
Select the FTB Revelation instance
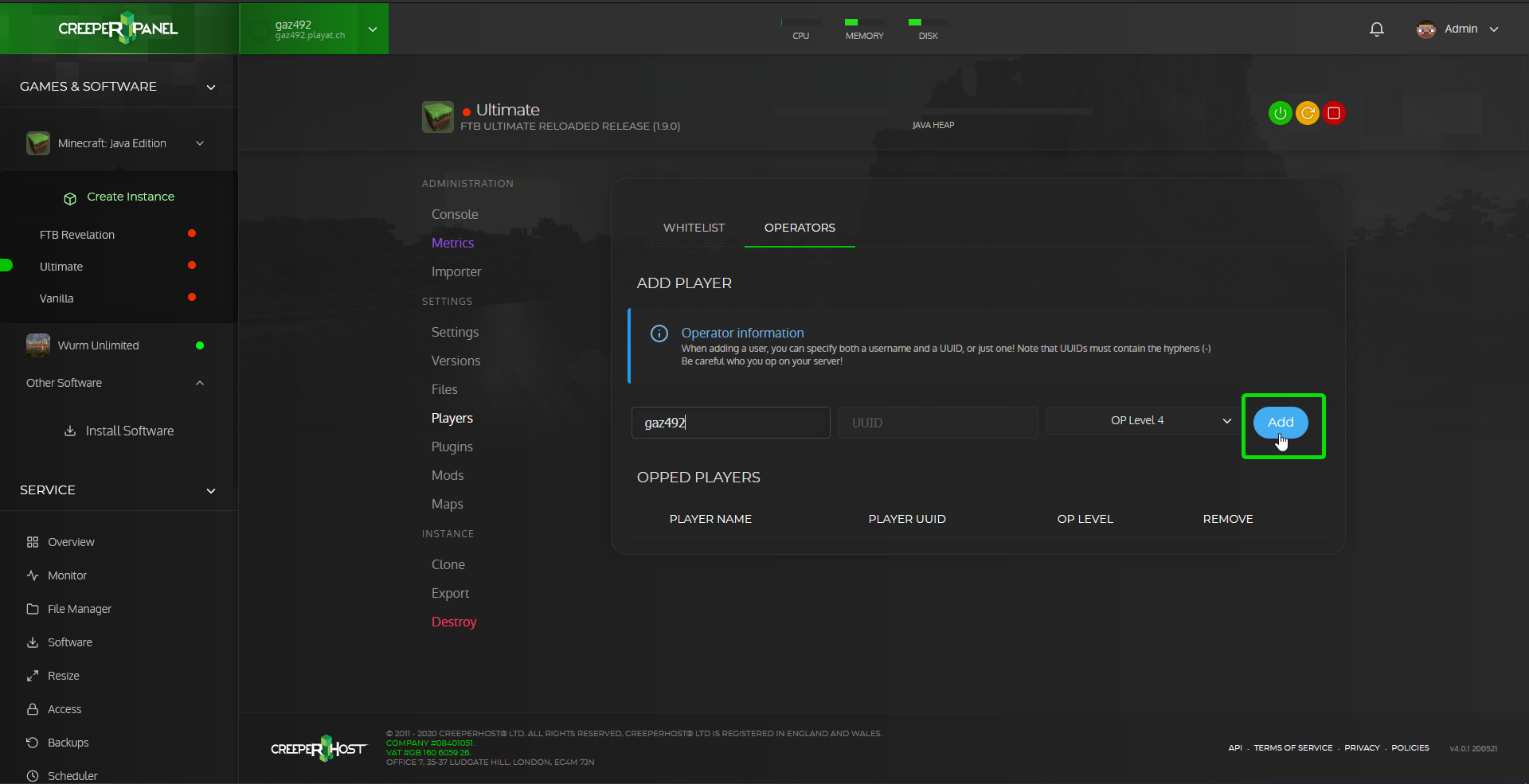pyautogui.click(x=77, y=235)
